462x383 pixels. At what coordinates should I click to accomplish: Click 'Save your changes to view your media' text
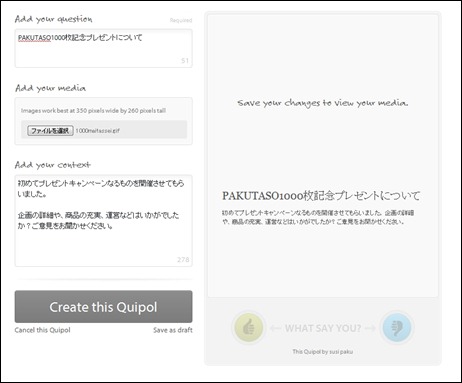pos(323,103)
